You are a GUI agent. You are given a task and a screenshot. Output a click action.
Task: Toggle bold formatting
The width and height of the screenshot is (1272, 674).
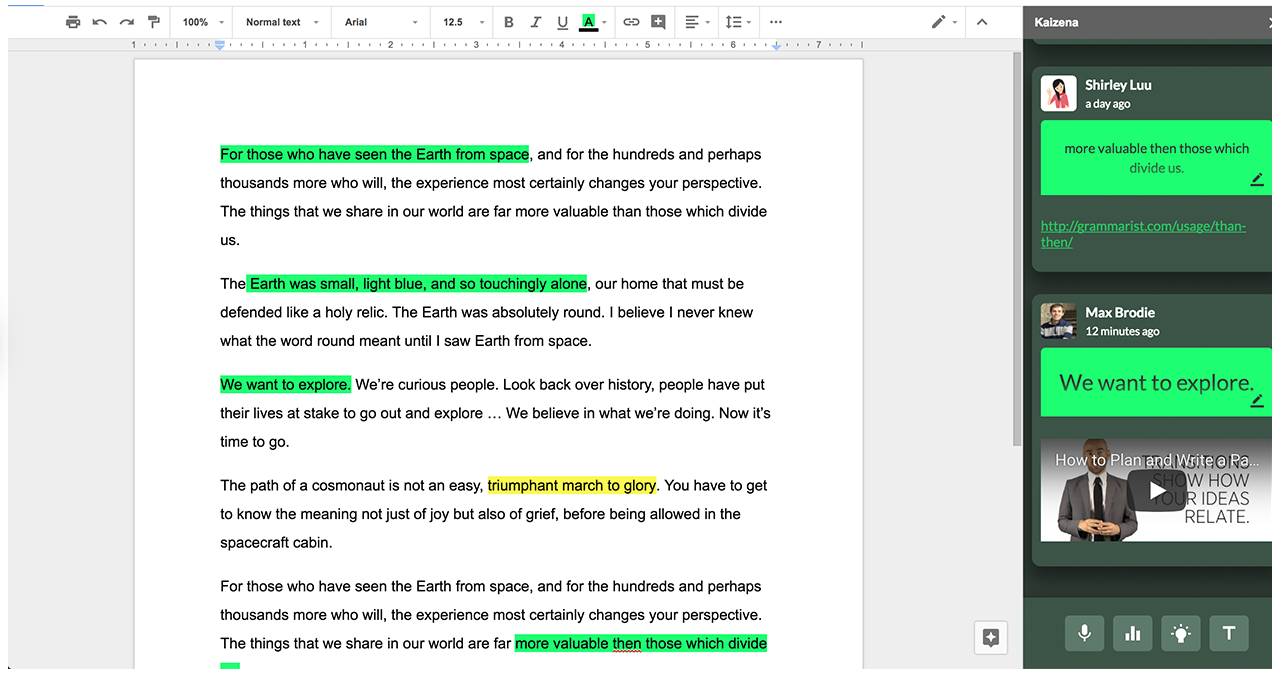point(508,22)
